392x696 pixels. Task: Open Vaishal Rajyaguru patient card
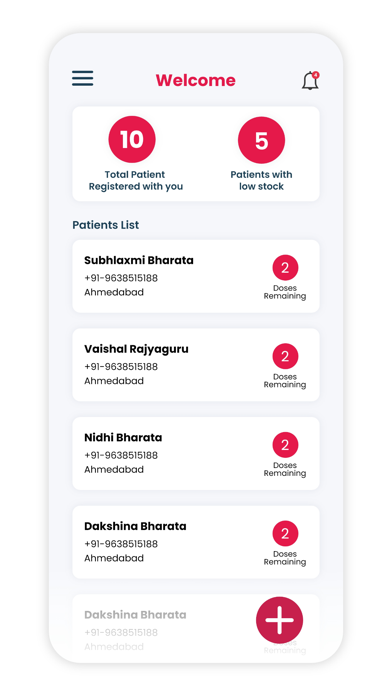tap(196, 365)
